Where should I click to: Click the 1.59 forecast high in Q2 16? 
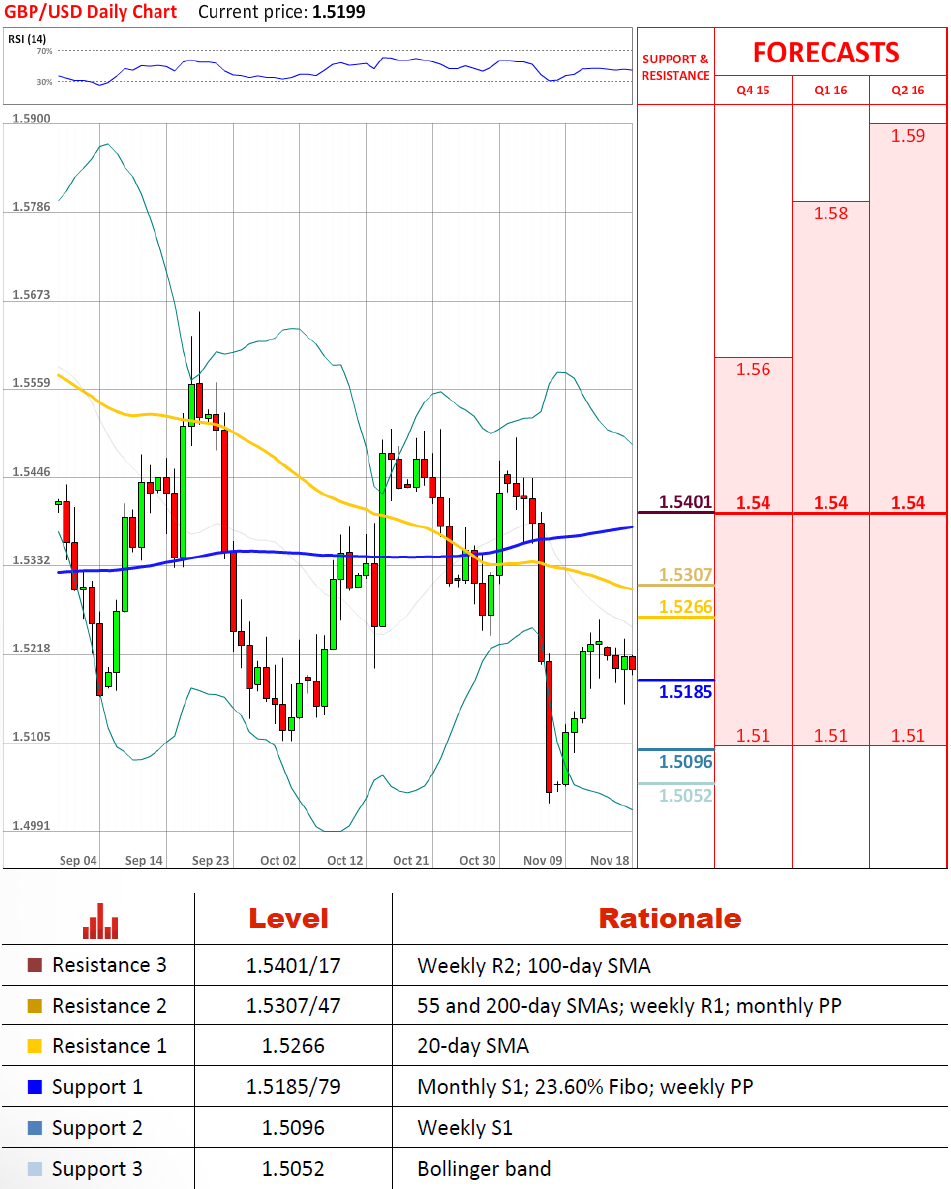point(908,136)
